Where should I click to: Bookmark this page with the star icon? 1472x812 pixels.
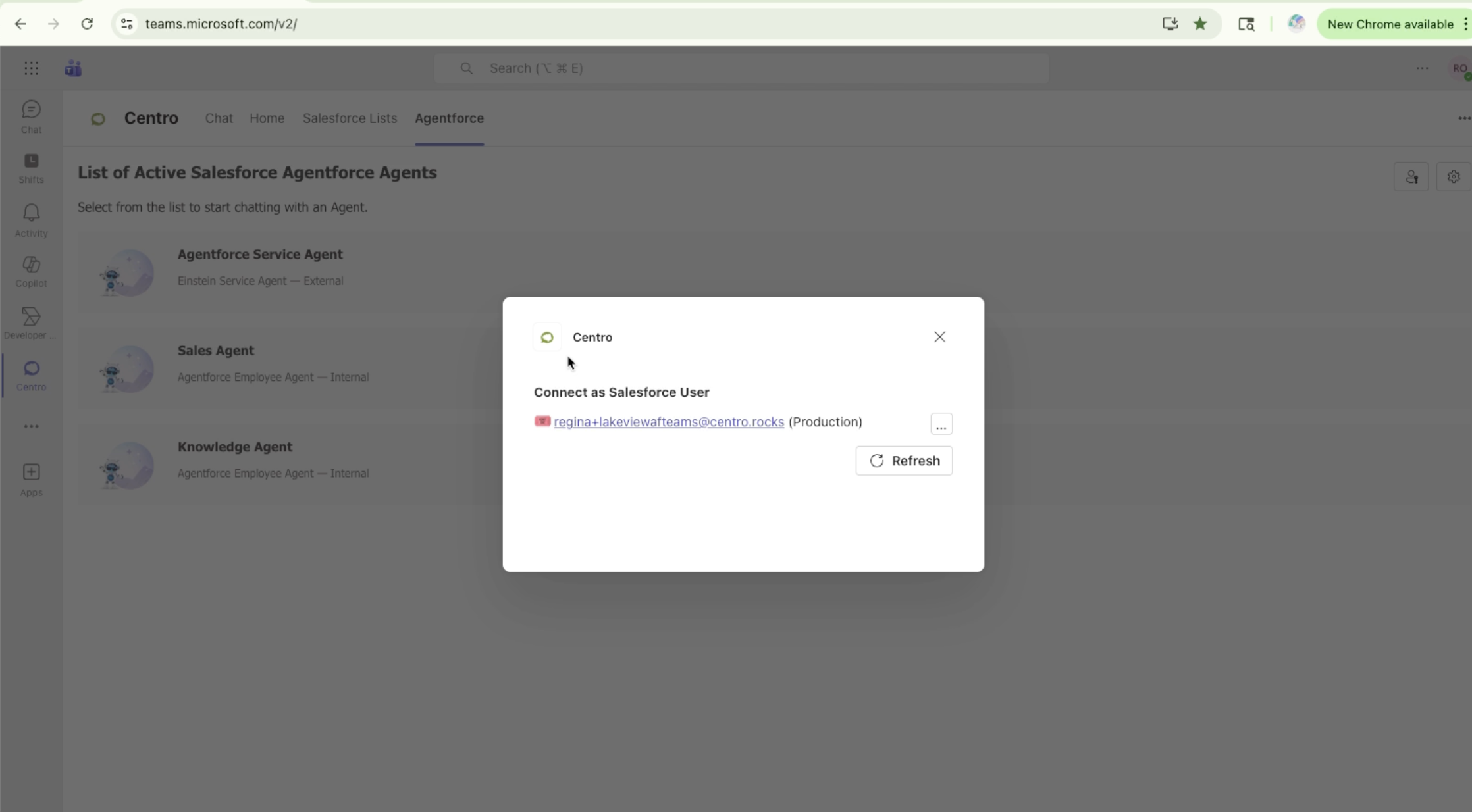[1200, 24]
